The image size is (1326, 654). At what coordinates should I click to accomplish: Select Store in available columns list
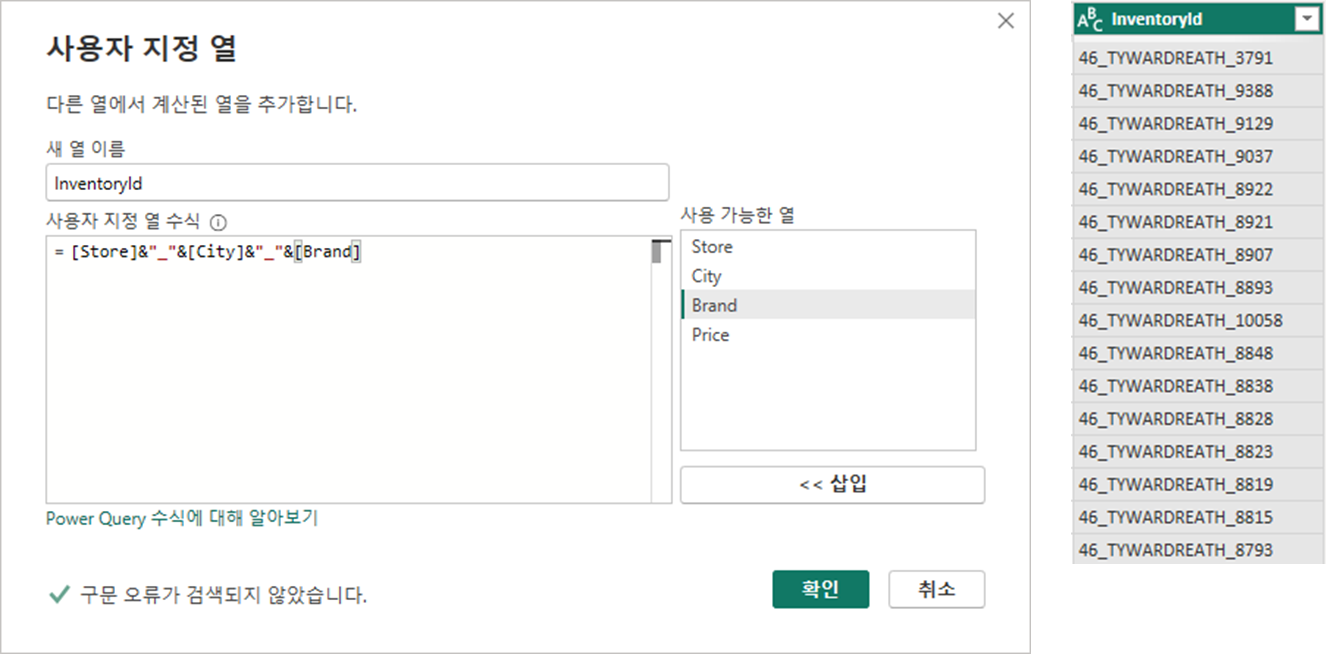coord(712,247)
